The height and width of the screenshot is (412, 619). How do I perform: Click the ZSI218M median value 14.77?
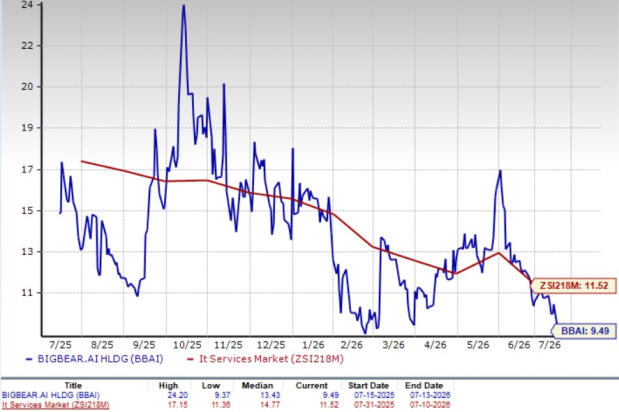click(x=270, y=405)
